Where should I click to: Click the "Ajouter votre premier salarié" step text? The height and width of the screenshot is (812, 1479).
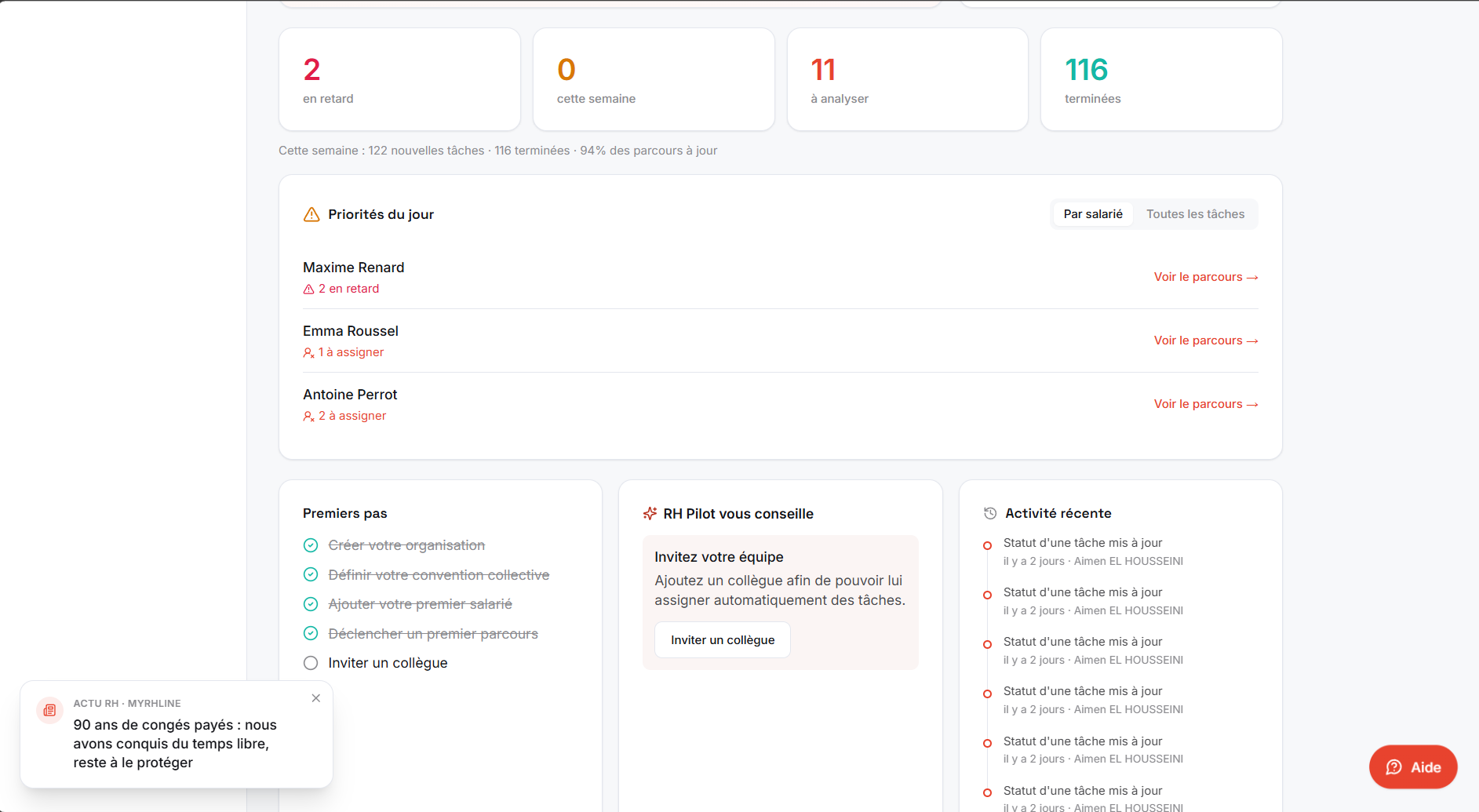(x=420, y=604)
